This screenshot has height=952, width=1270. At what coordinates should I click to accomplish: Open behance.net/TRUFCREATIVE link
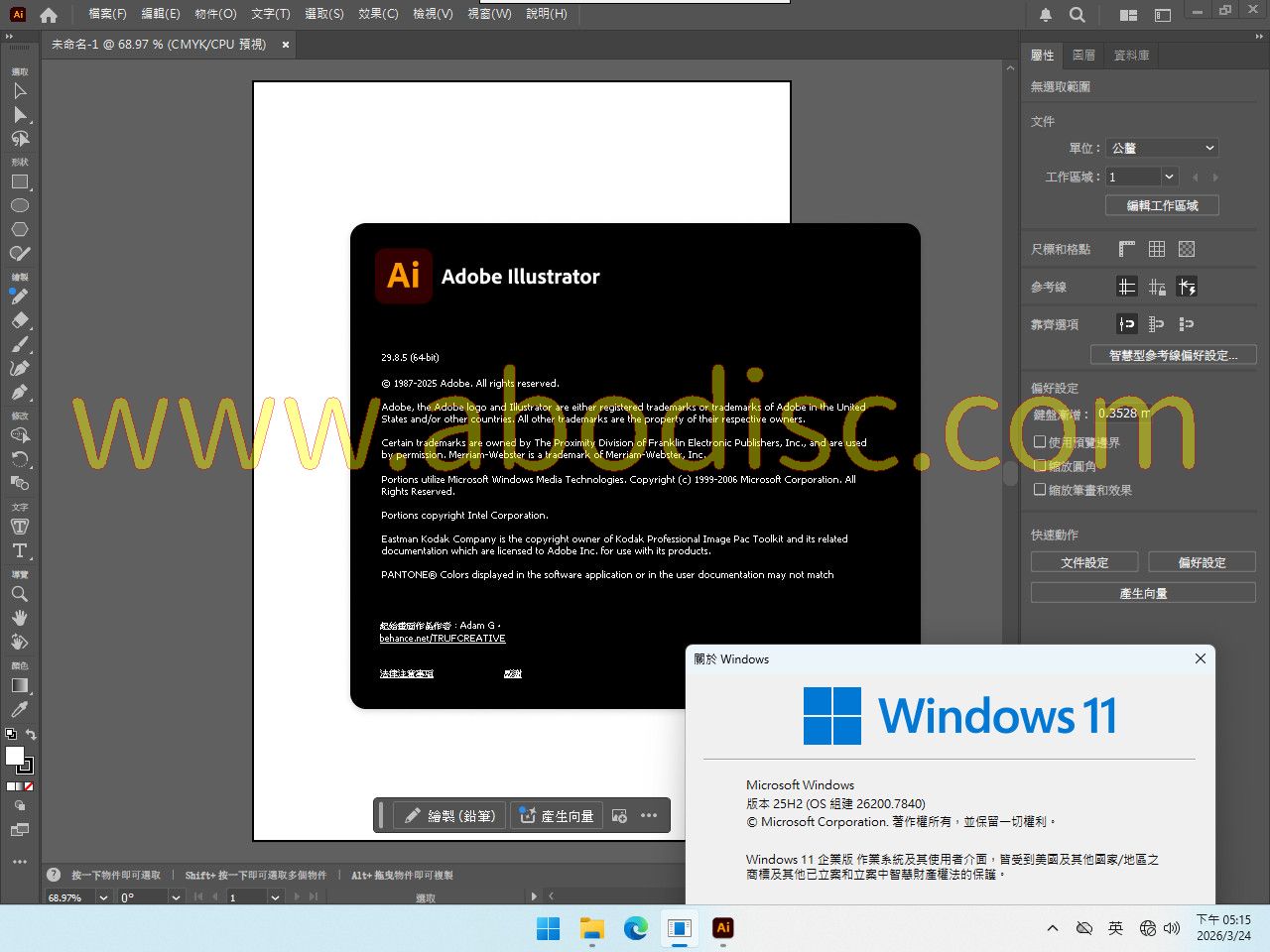[x=443, y=639]
